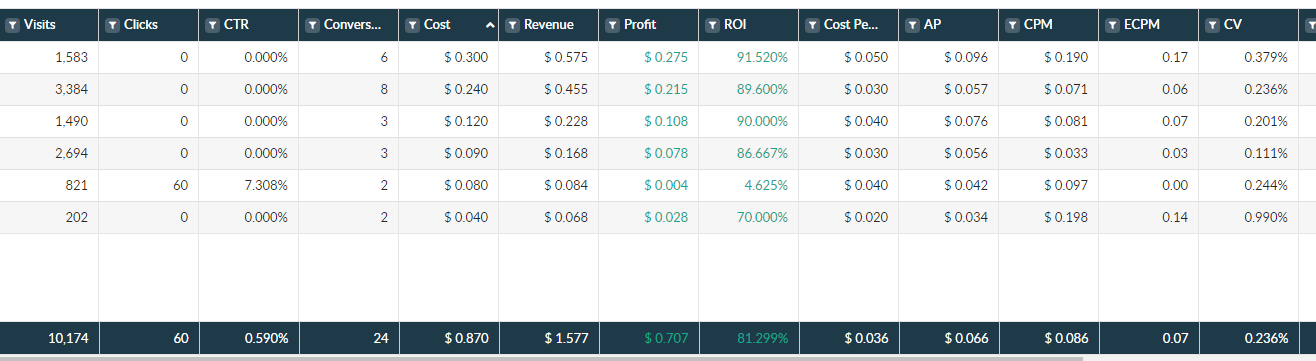Click the CTR value 7.308%
Image resolution: width=1316 pixels, height=361 pixels.
266,186
